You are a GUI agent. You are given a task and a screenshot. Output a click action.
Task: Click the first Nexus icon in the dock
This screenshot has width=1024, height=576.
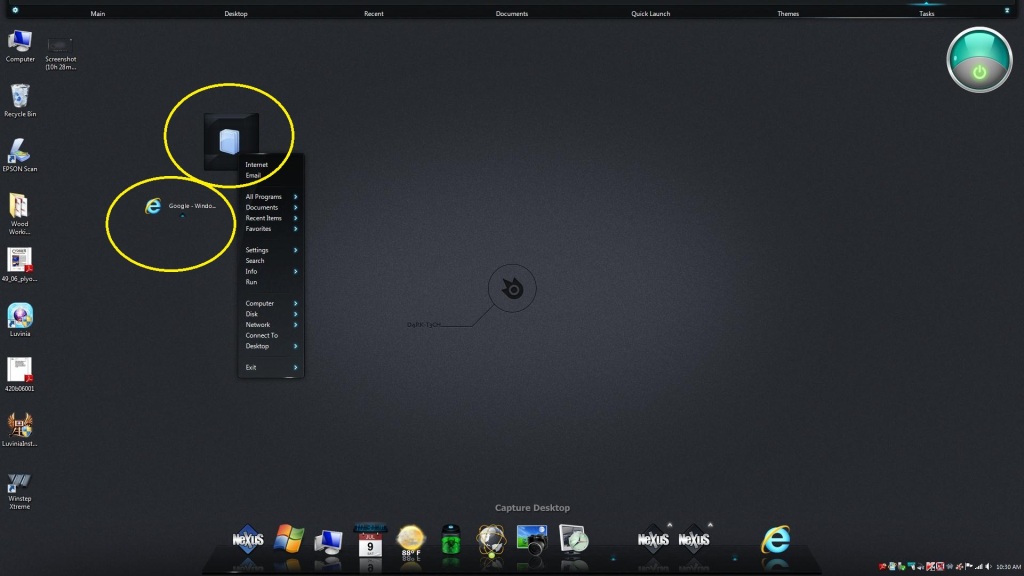[x=247, y=540]
